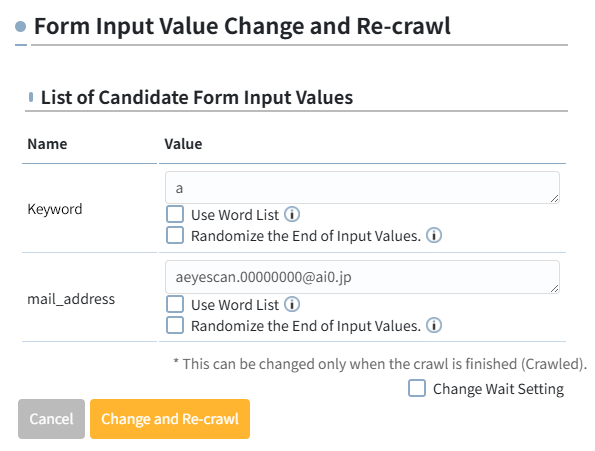Toggle the Change Wait Setting checkbox

417,388
